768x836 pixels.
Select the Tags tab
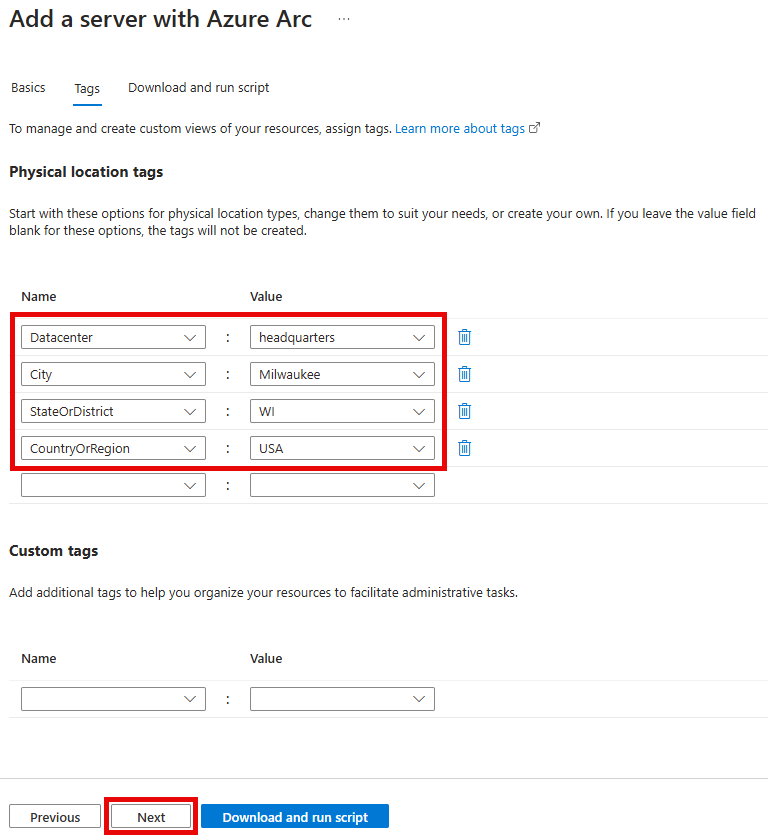[87, 88]
